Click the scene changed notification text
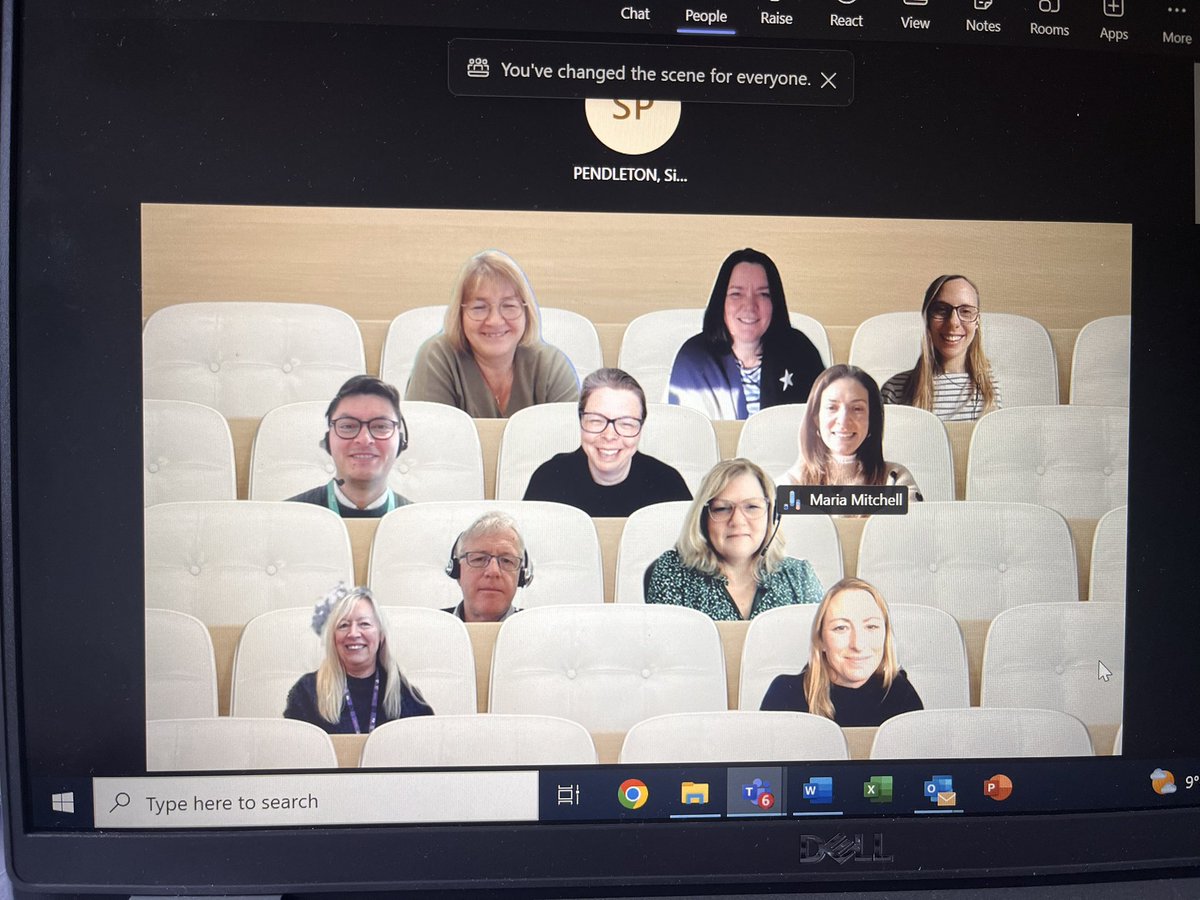 coord(655,73)
